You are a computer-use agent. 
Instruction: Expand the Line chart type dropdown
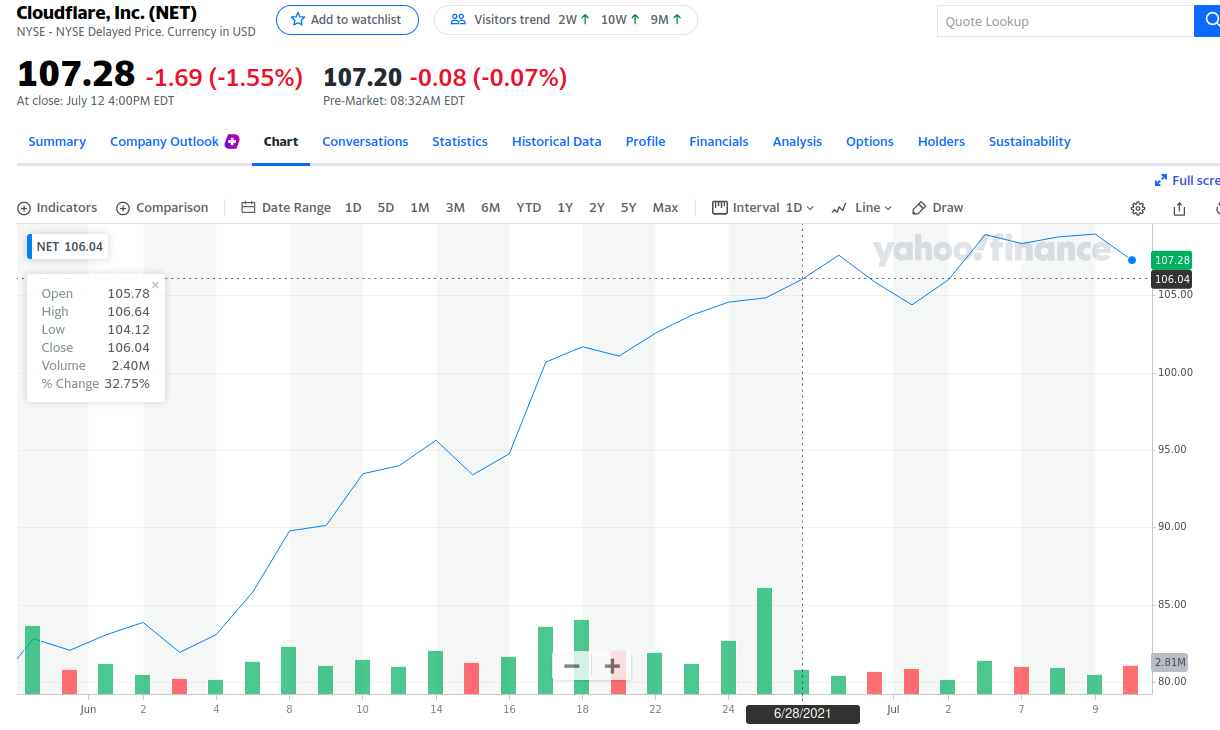pyautogui.click(x=862, y=208)
